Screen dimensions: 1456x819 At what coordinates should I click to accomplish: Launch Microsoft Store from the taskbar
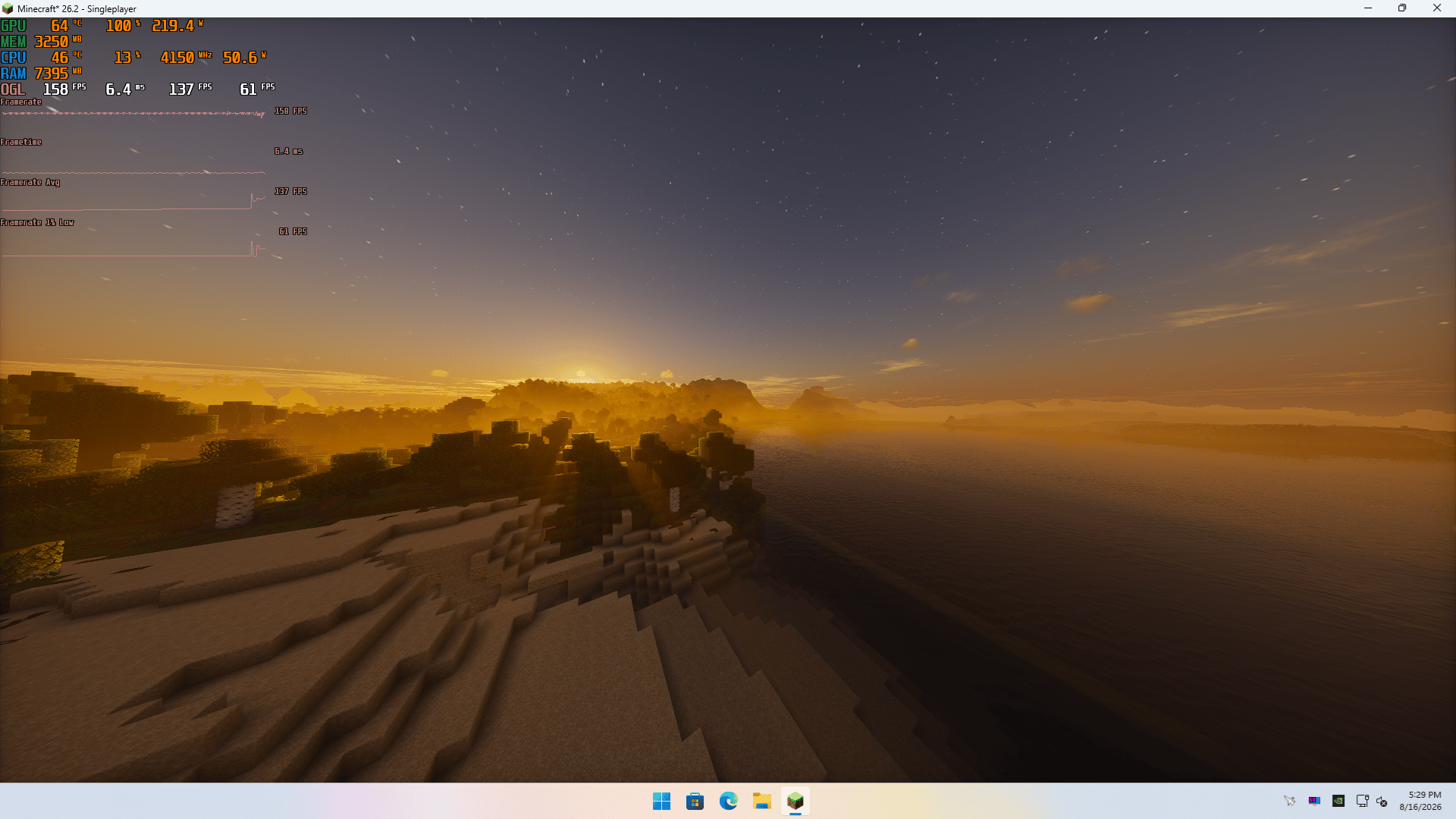tap(695, 801)
